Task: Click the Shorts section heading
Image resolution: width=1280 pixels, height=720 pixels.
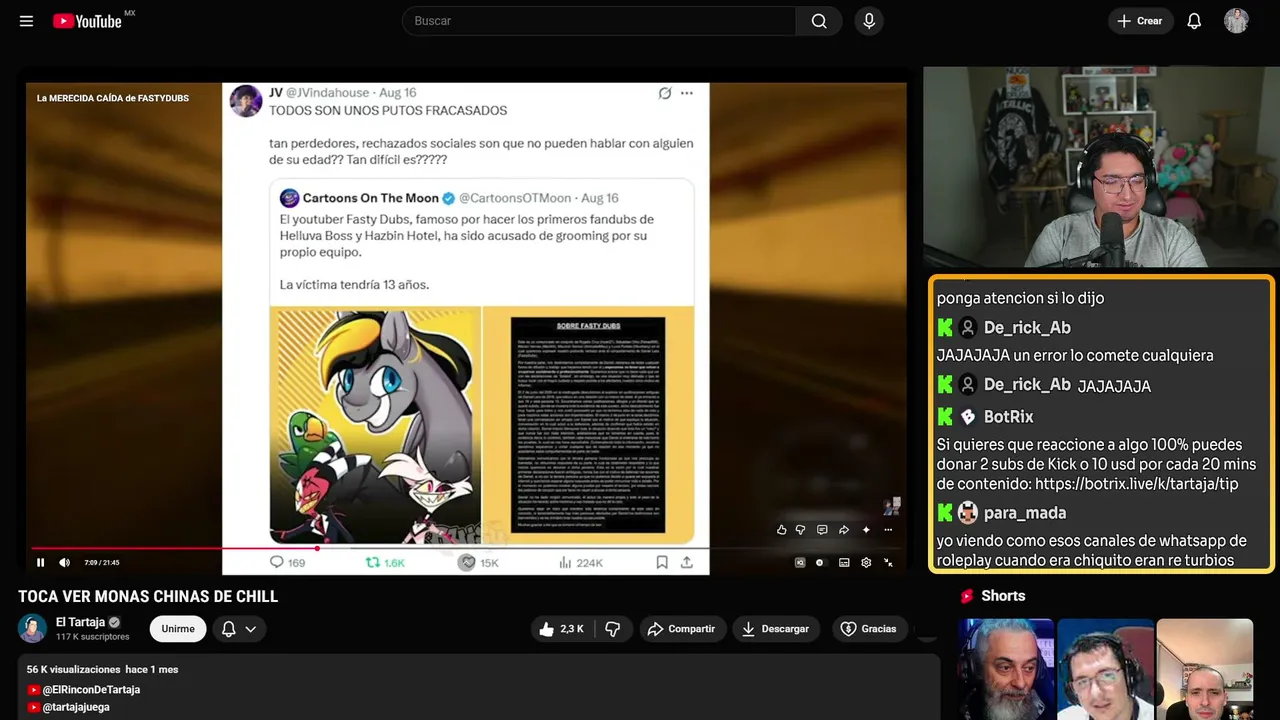Action: (x=1003, y=596)
